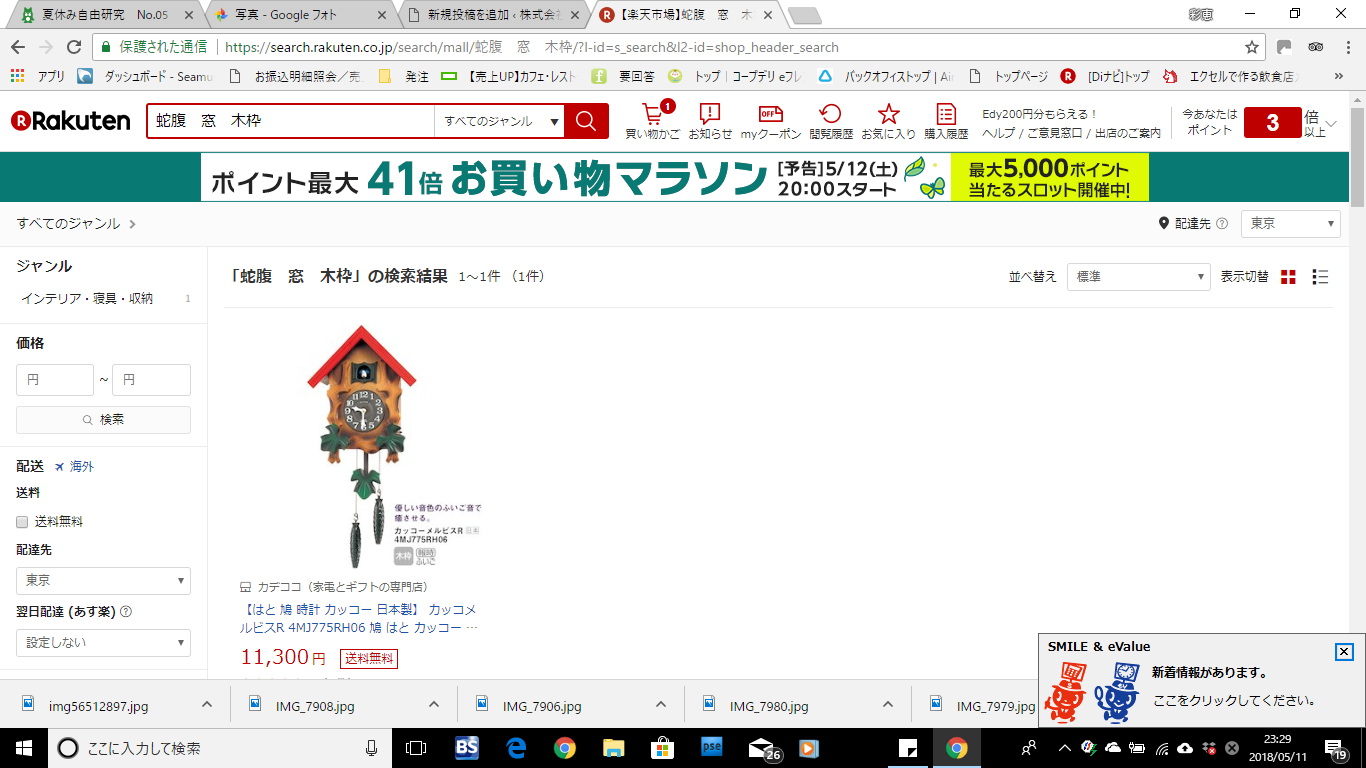Screen dimensions: 1366x768
Task: Open the お買い物マラソン banner
Action: coord(675,177)
